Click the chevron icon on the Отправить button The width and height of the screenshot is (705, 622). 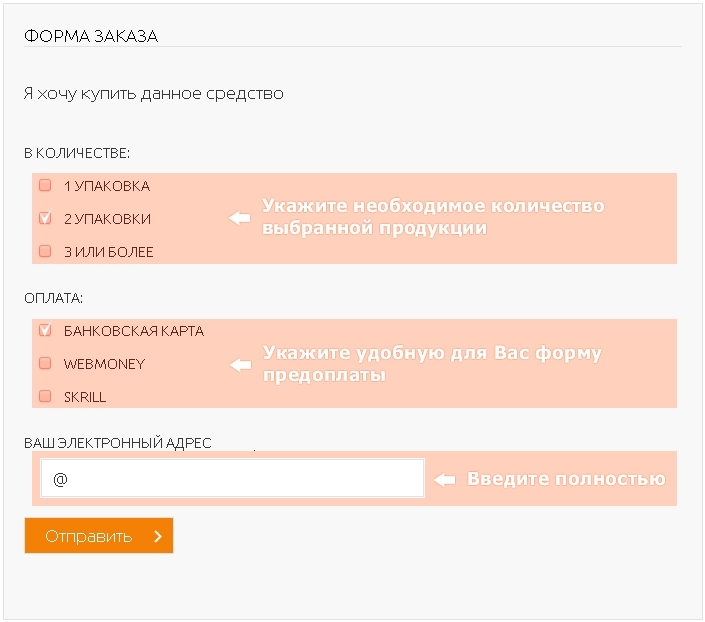coord(158,536)
